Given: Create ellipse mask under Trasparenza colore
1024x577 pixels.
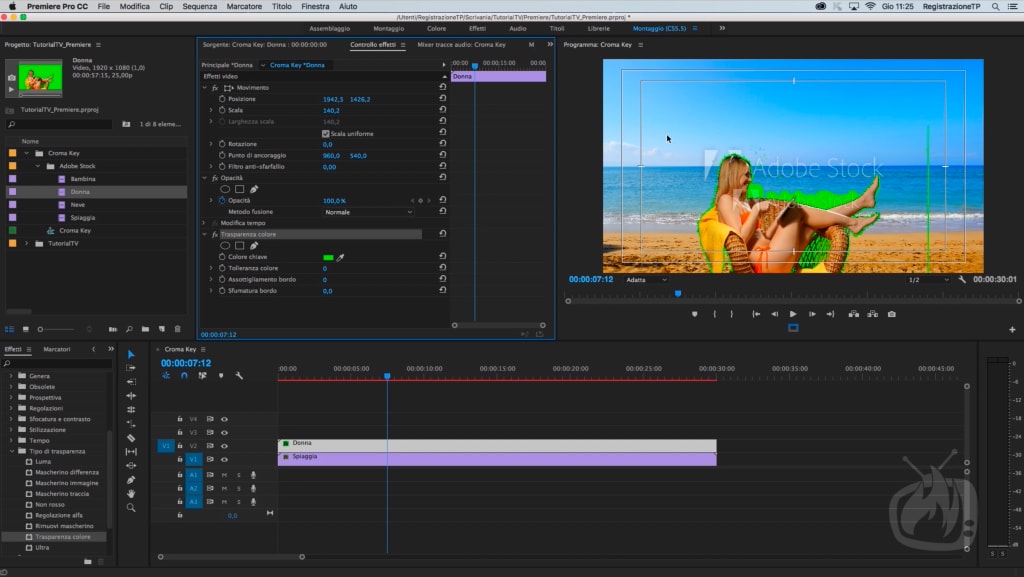Looking at the screenshot, I should 225,245.
